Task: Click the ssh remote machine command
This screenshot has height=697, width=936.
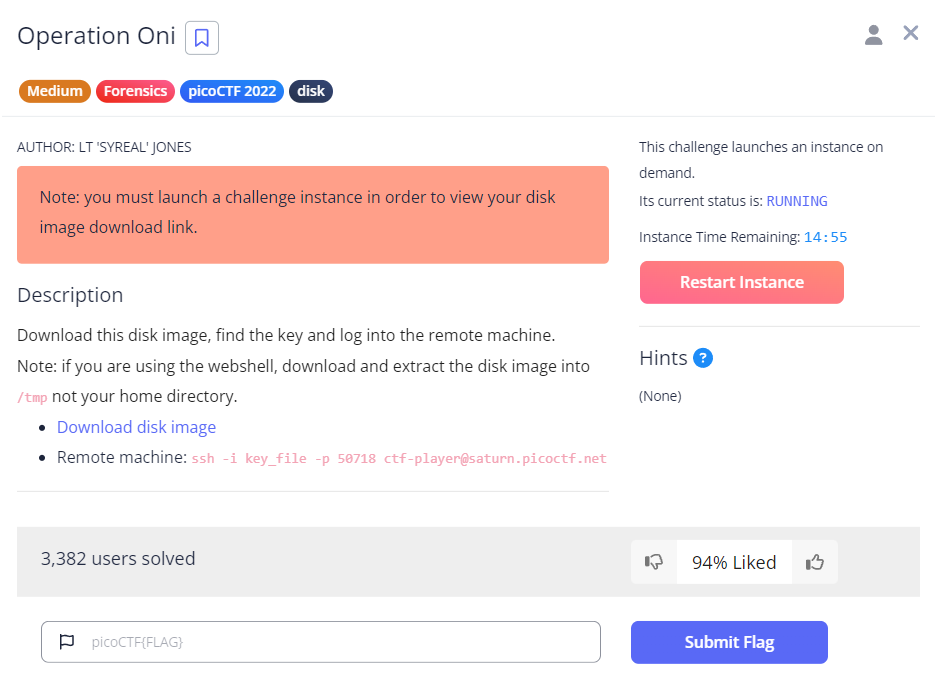Action: tap(399, 459)
